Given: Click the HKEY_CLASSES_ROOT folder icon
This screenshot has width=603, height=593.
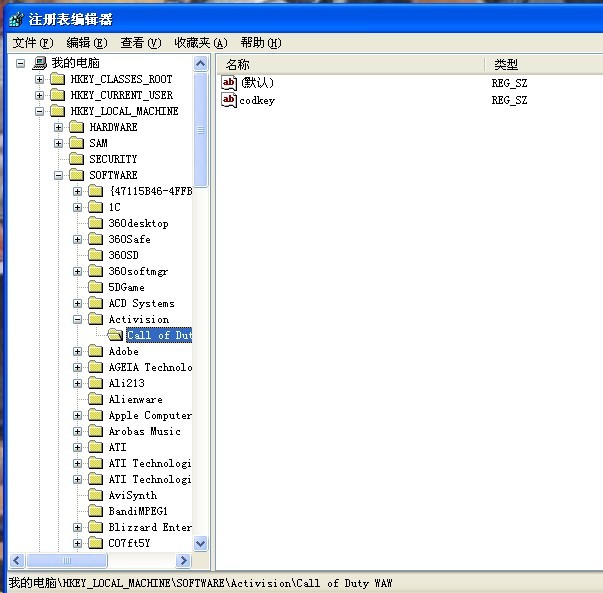Looking at the screenshot, I should pyautogui.click(x=58, y=79).
